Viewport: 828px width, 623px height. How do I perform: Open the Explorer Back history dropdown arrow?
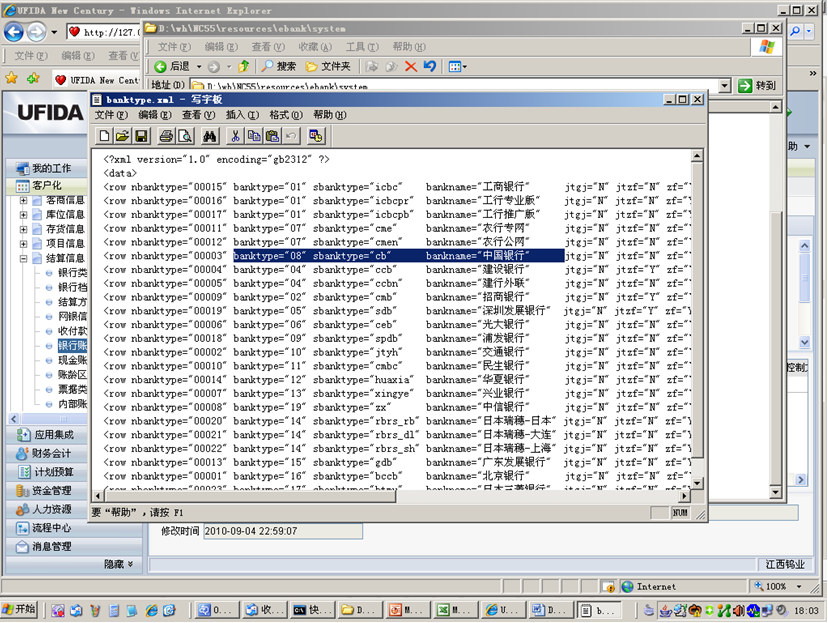199,67
